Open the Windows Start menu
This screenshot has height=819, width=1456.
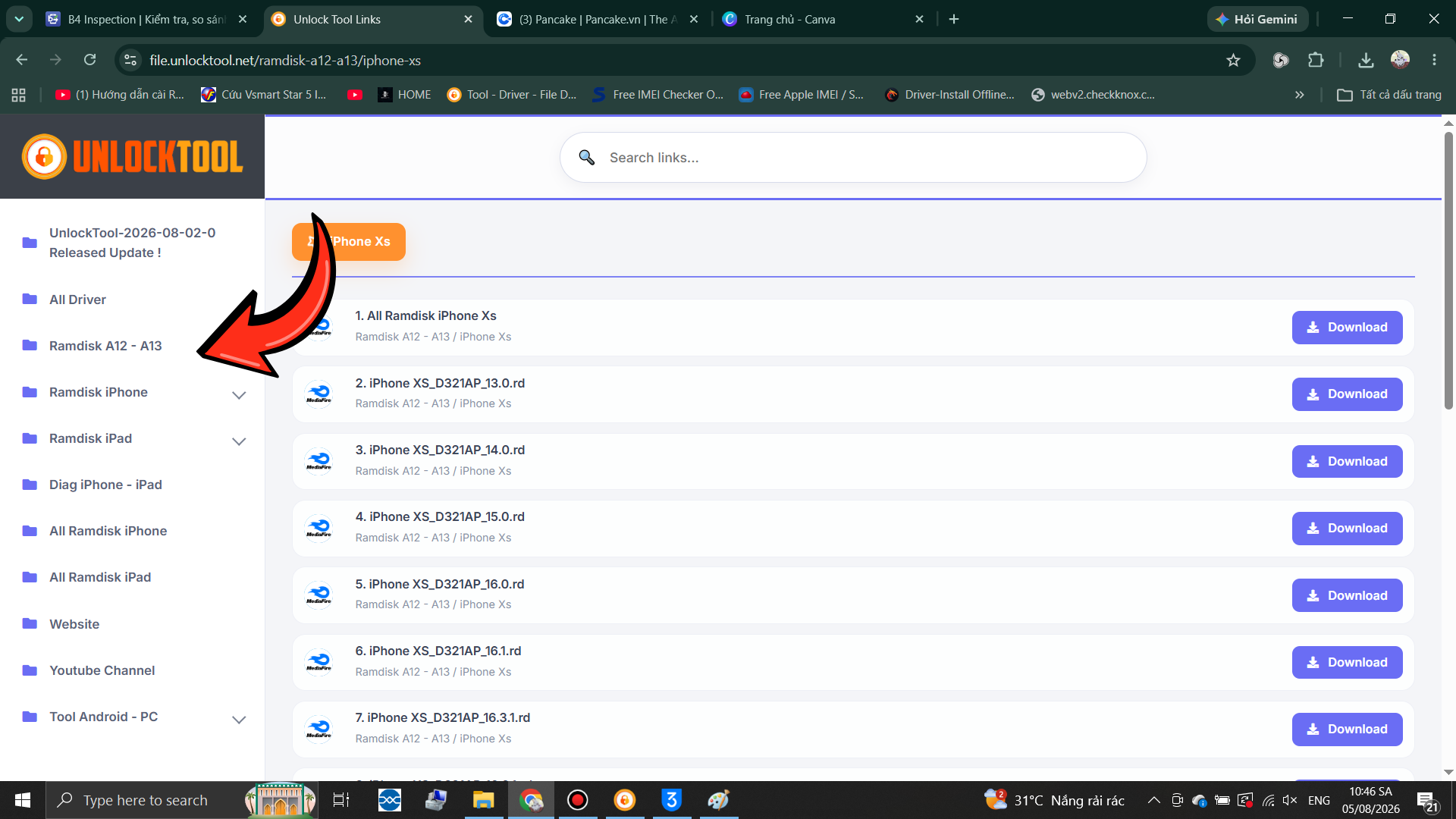coord(23,800)
